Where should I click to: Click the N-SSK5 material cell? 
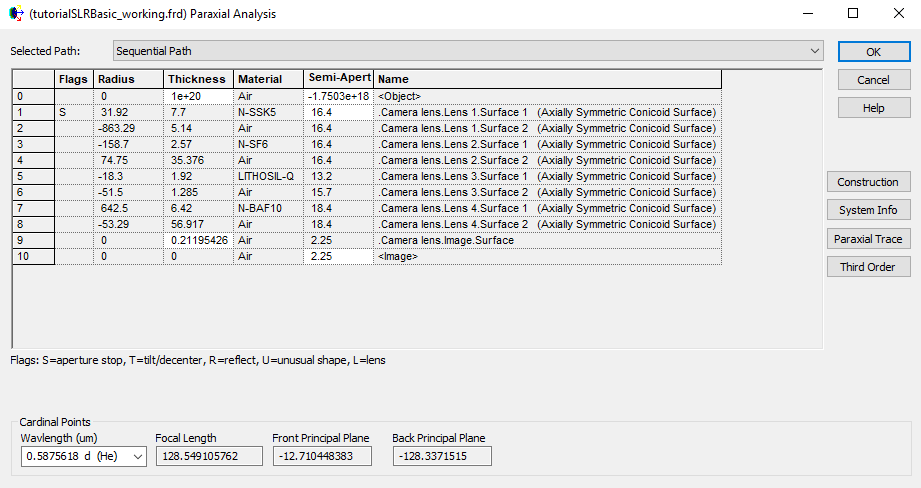(x=268, y=113)
